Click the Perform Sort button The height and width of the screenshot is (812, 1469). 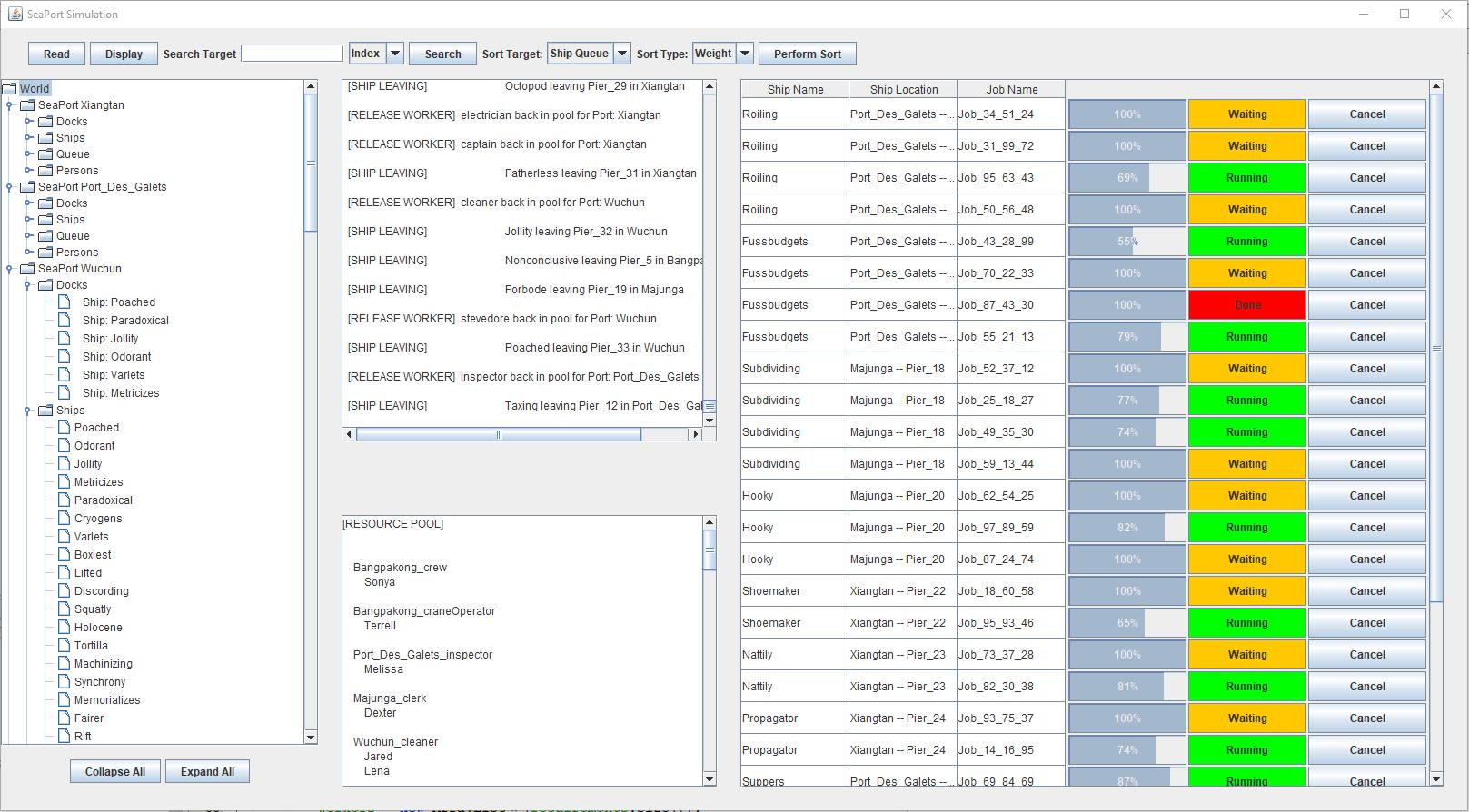coord(808,54)
